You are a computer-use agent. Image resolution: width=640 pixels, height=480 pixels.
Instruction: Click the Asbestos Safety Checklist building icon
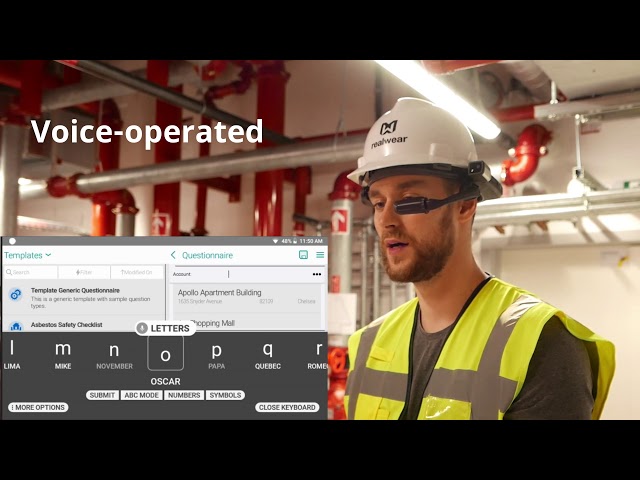(16, 326)
